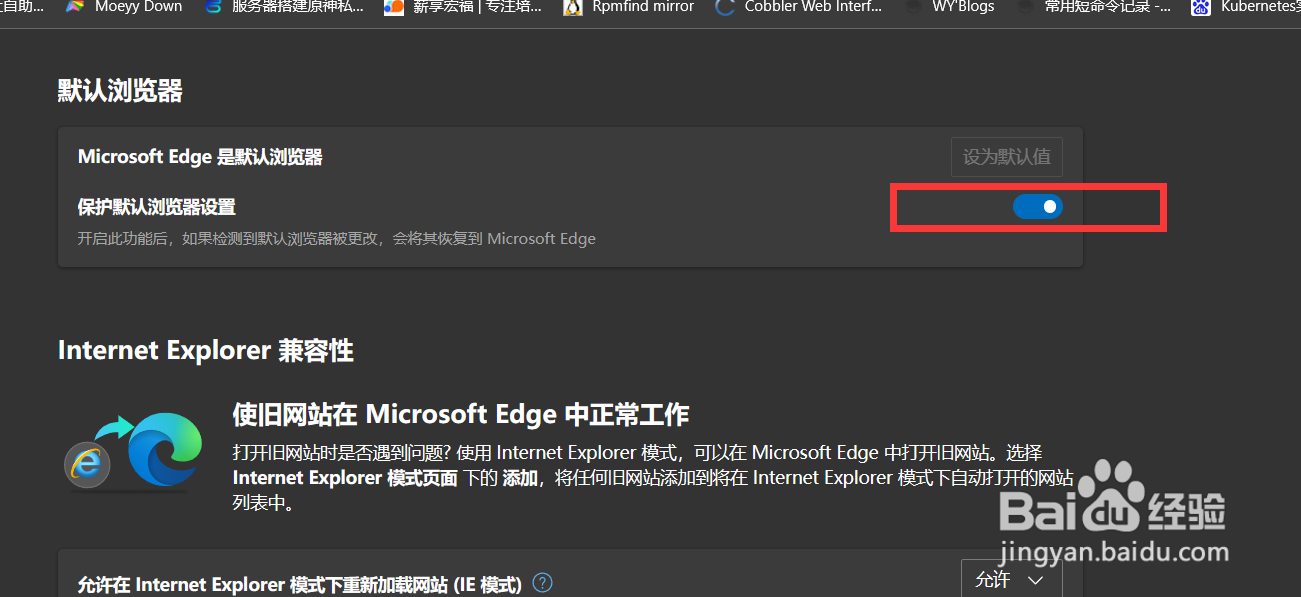Open the 新享宏福 bookmark

tap(464, 7)
